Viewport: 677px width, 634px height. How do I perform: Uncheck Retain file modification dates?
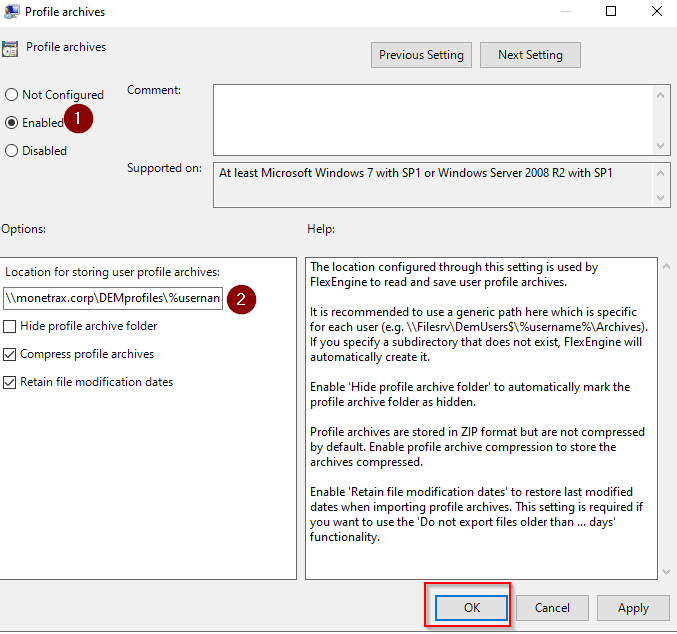[x=10, y=382]
